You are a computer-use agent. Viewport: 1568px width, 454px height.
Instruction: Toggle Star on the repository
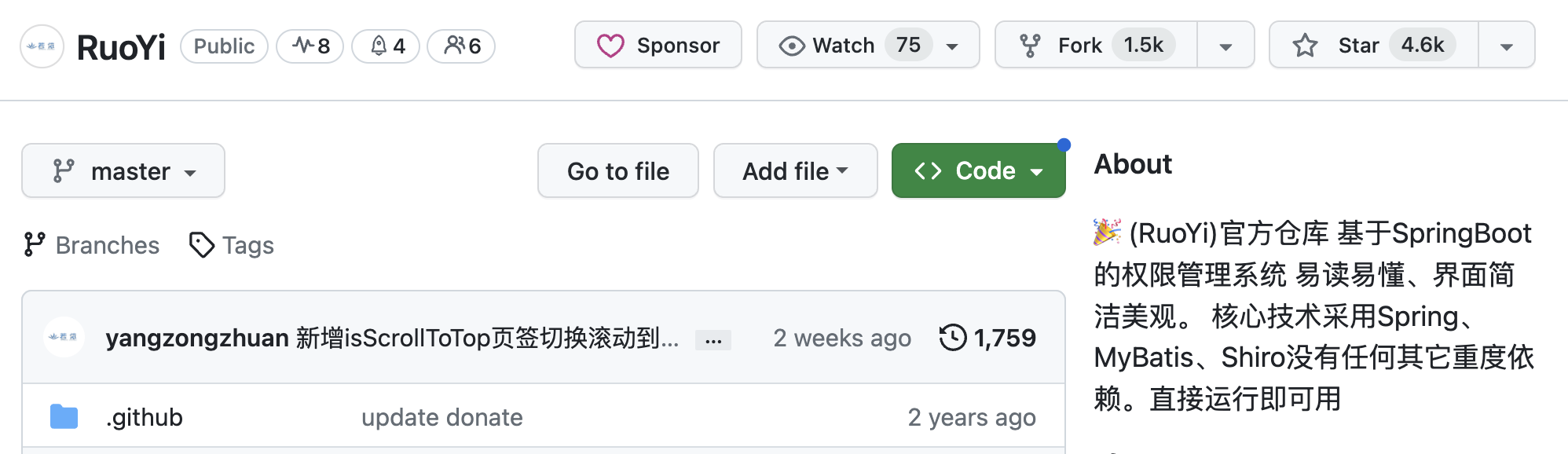[1374, 46]
